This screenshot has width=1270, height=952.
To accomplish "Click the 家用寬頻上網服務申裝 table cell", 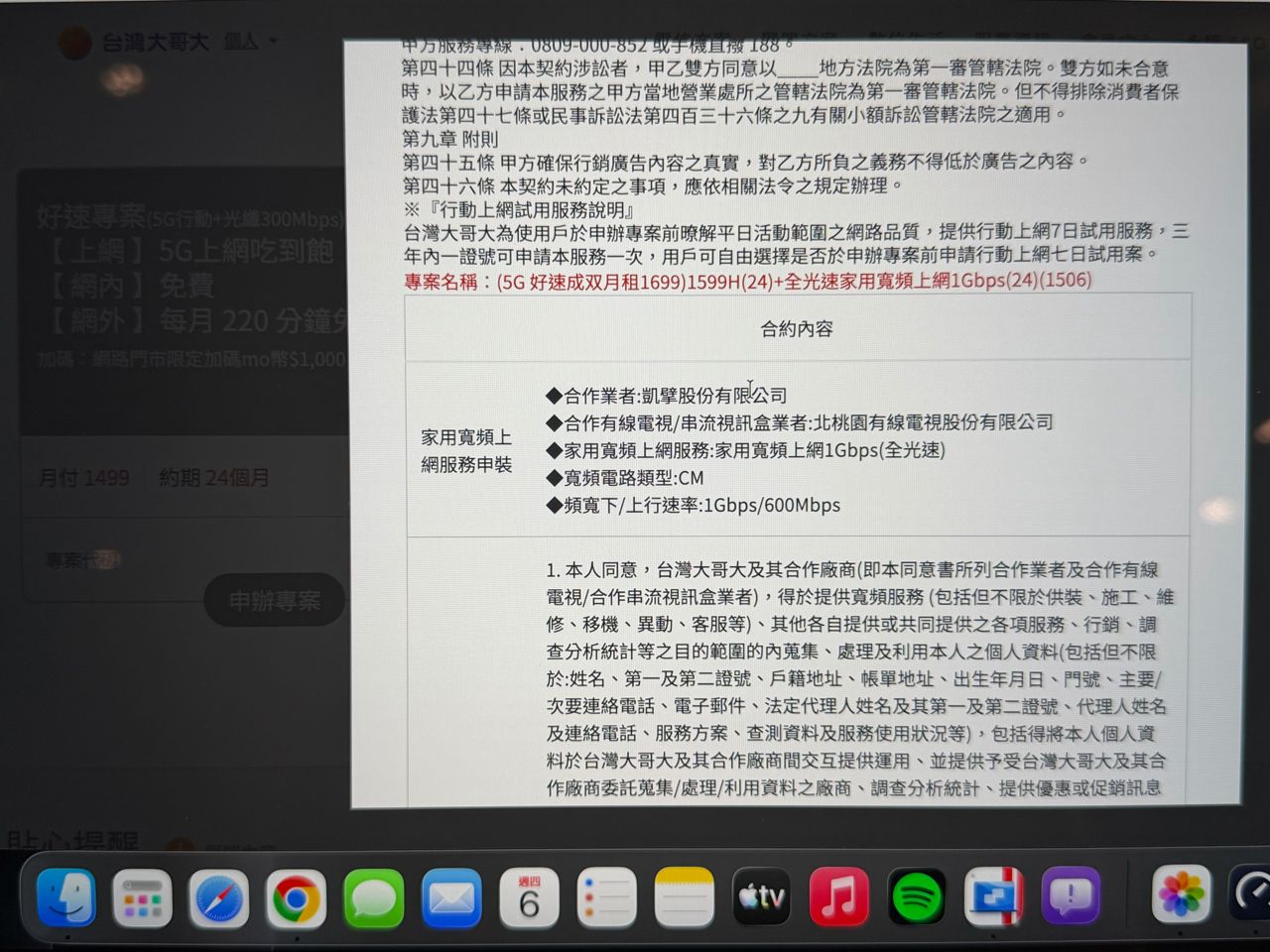I will point(466,450).
